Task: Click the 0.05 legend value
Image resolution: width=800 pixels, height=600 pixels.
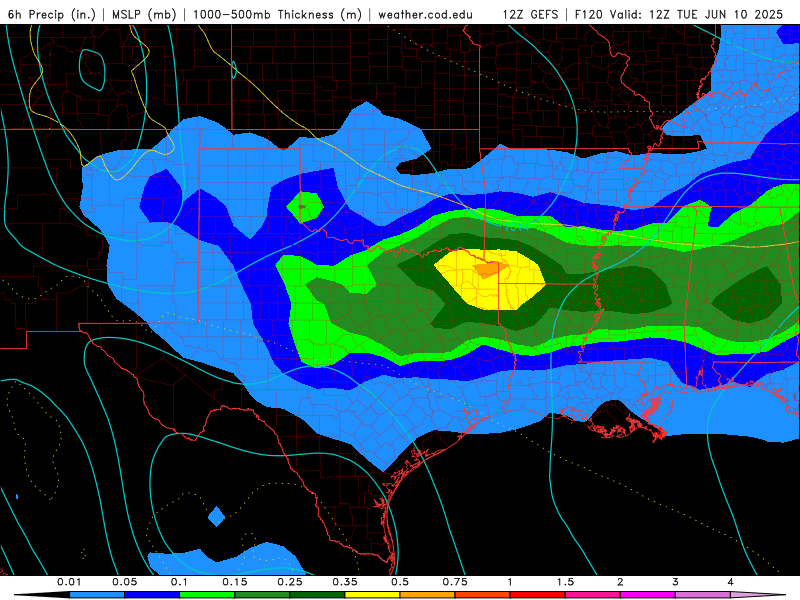Action: click(x=124, y=582)
